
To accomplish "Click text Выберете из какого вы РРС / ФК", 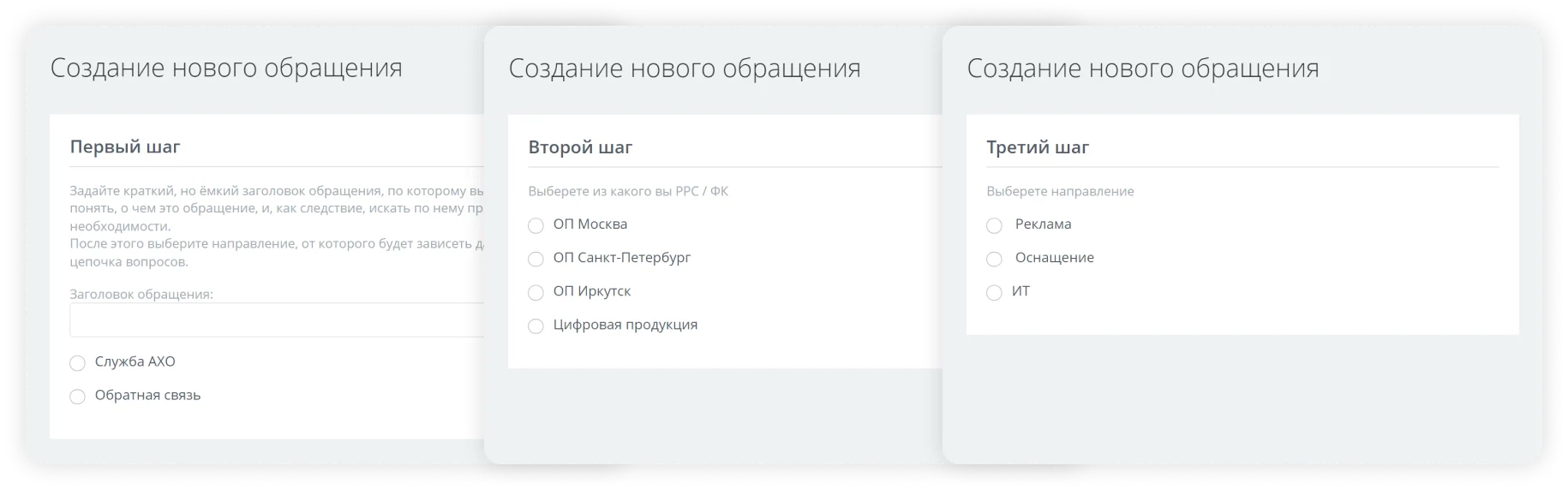I will (628, 191).
